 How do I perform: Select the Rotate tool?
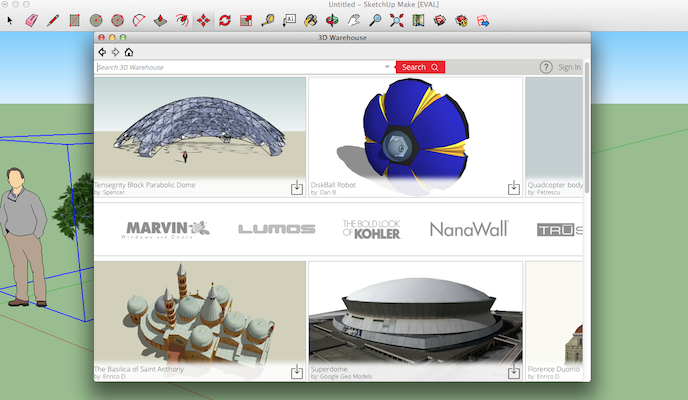(x=225, y=20)
